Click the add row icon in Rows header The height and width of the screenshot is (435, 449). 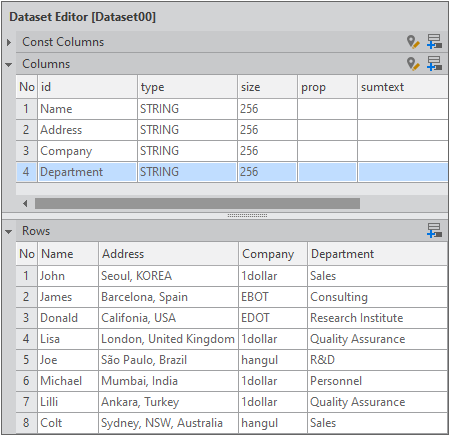(435, 230)
